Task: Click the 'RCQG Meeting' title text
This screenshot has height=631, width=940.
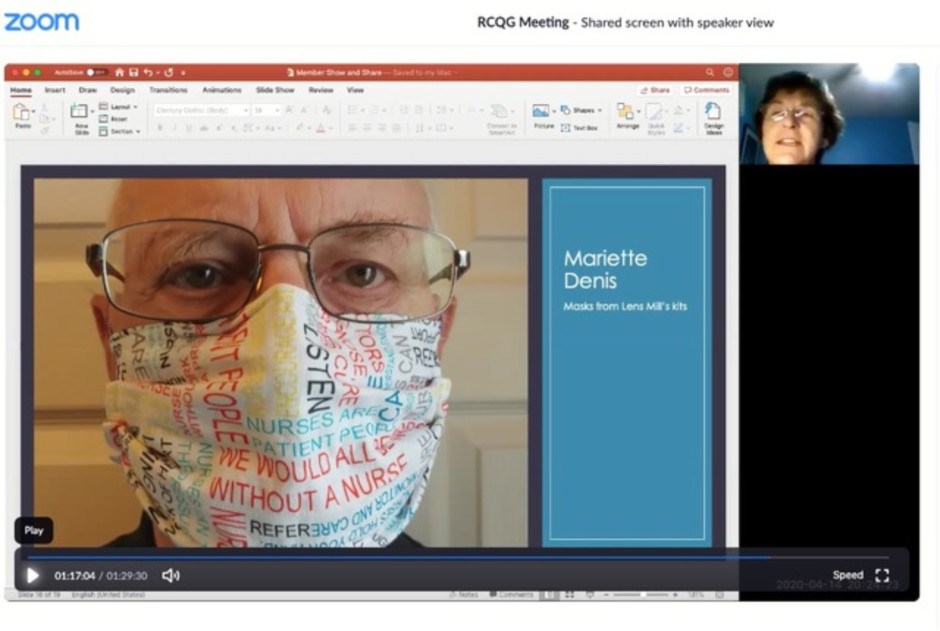Action: (x=523, y=22)
